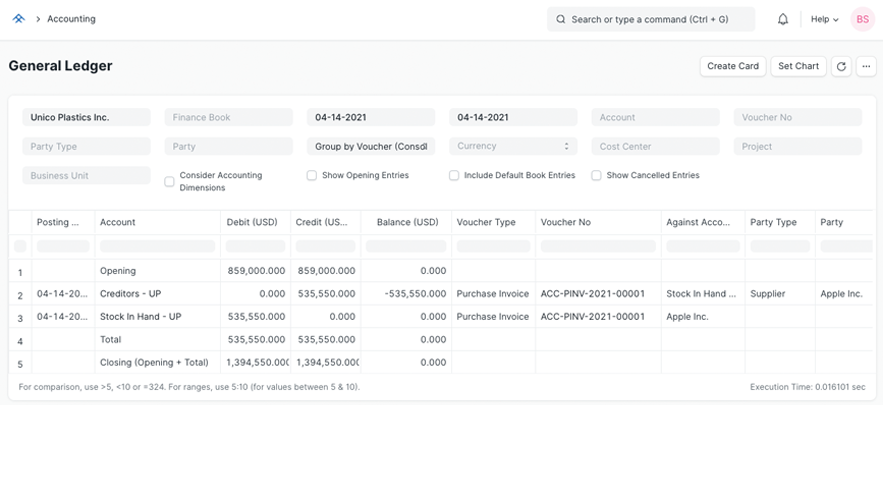Click the refresh report icon

[841, 66]
